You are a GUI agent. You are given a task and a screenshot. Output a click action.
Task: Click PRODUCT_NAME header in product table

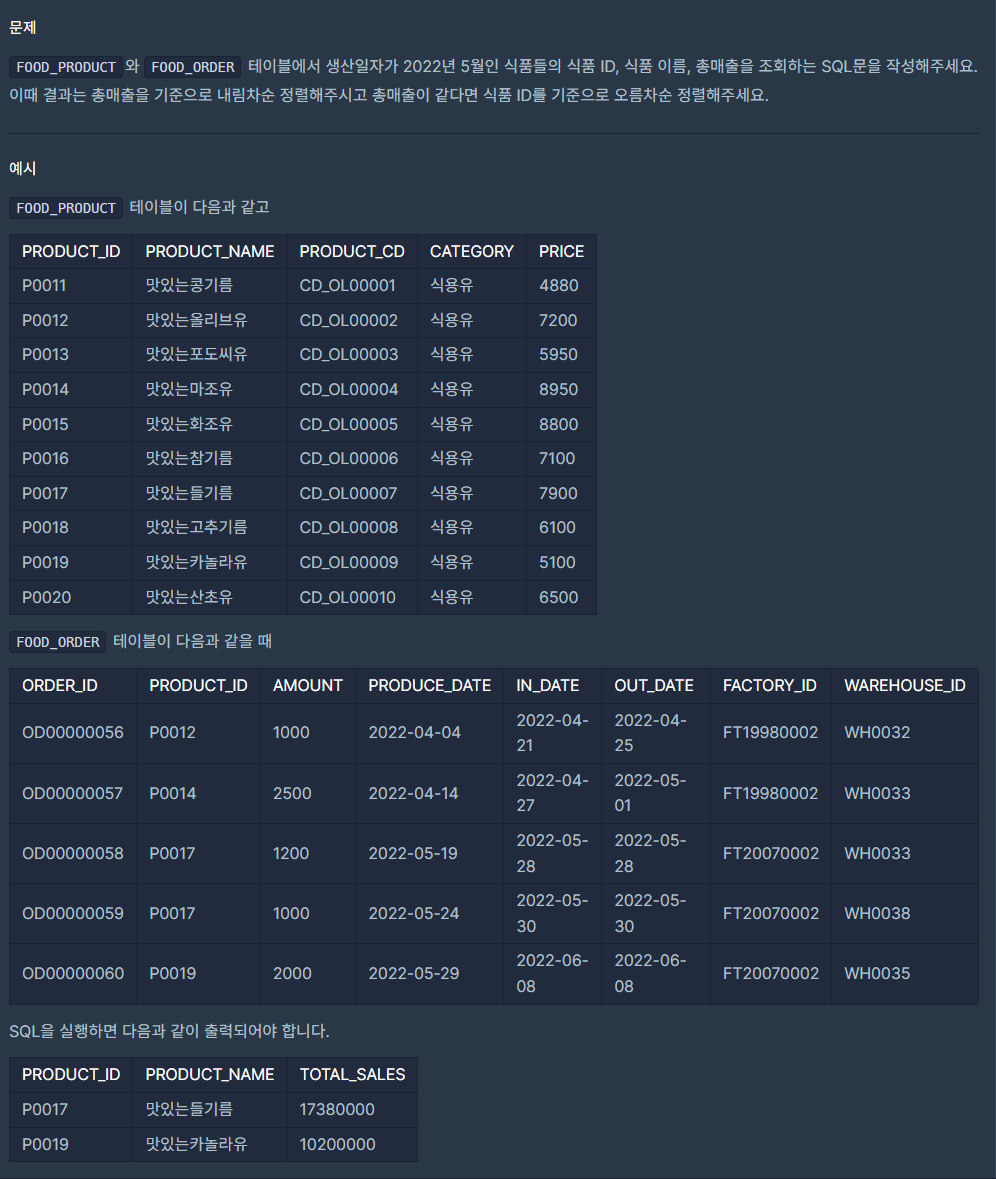(x=210, y=251)
